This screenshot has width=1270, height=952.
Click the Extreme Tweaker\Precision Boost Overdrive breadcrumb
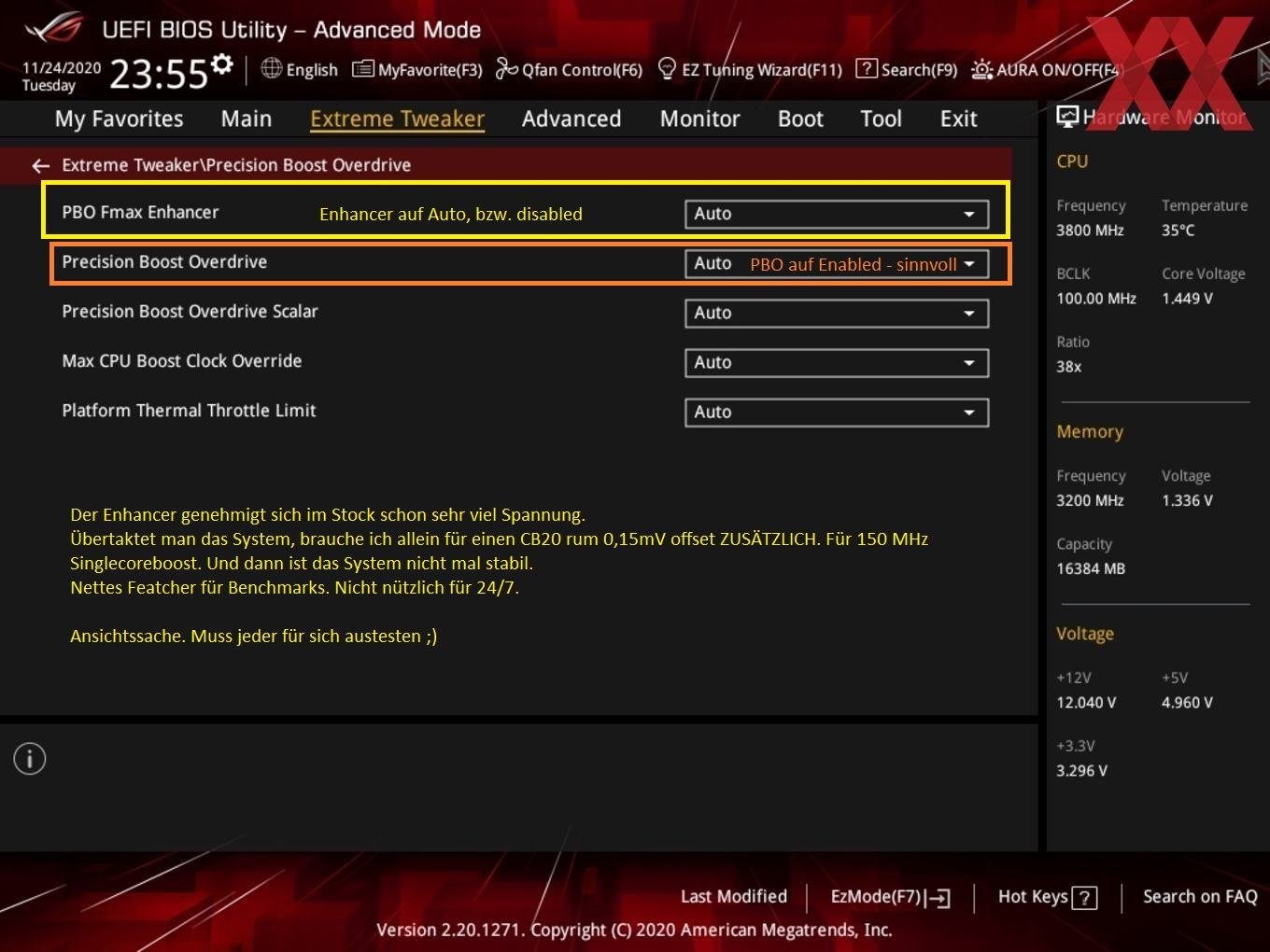pyautogui.click(x=236, y=165)
